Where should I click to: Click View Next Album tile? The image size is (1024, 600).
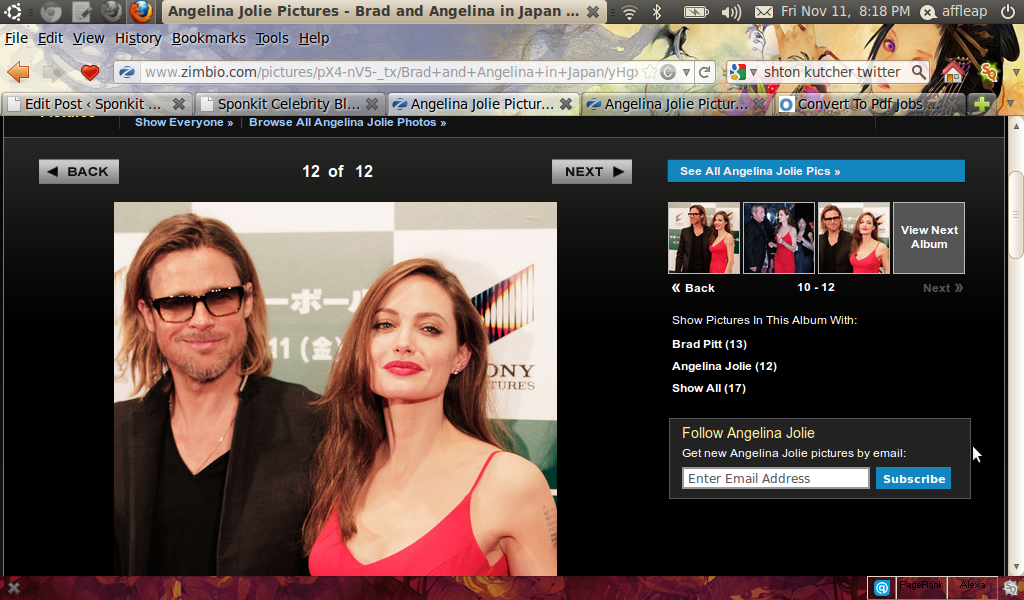929,237
